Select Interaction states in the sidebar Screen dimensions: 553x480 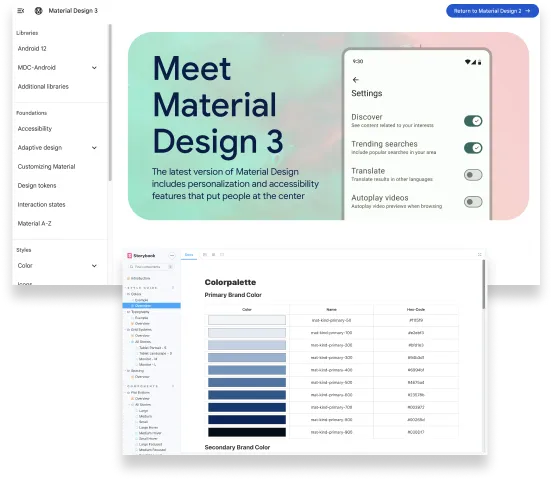[41, 205]
